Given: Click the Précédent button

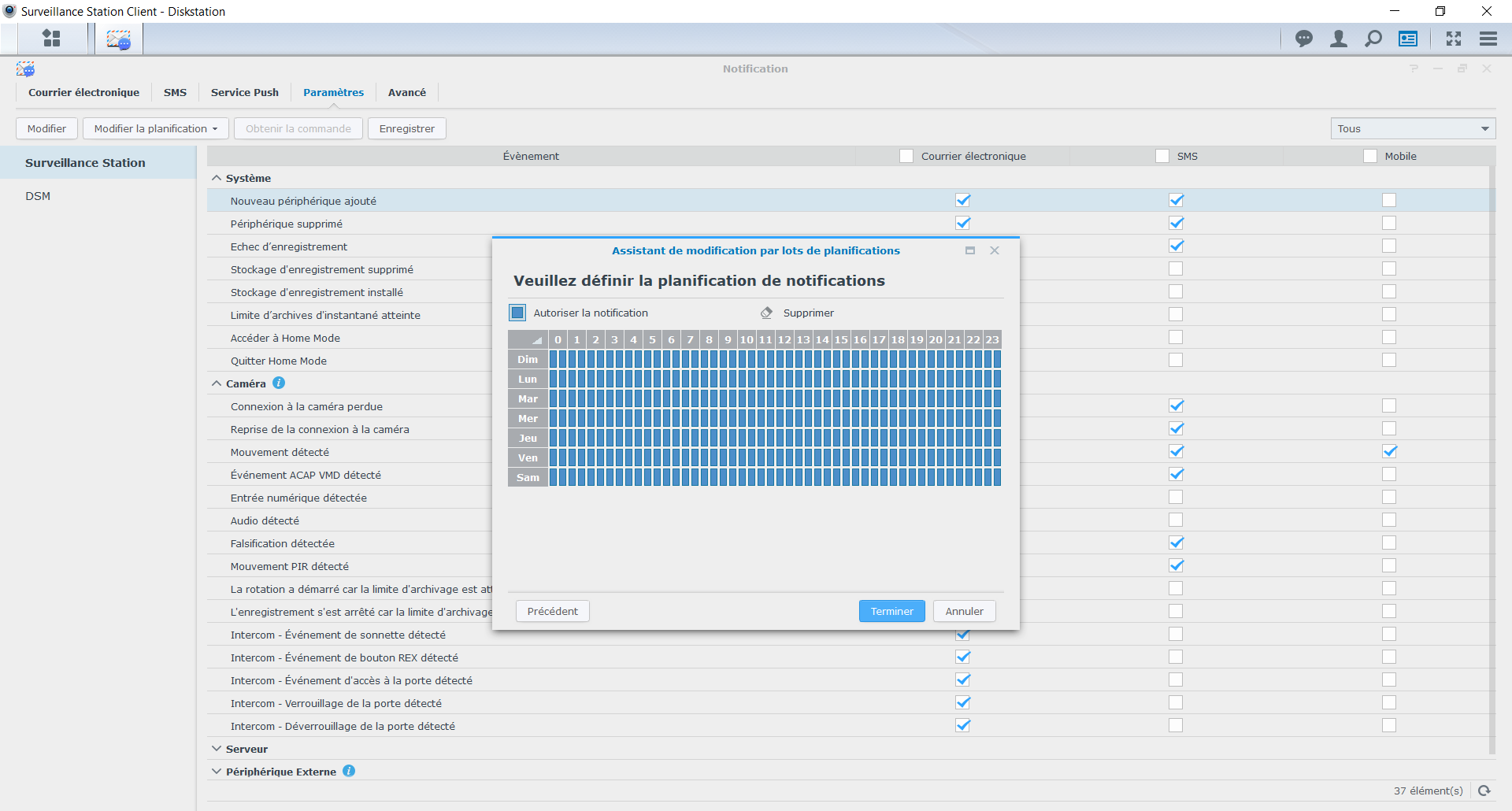Looking at the screenshot, I should point(552,612).
